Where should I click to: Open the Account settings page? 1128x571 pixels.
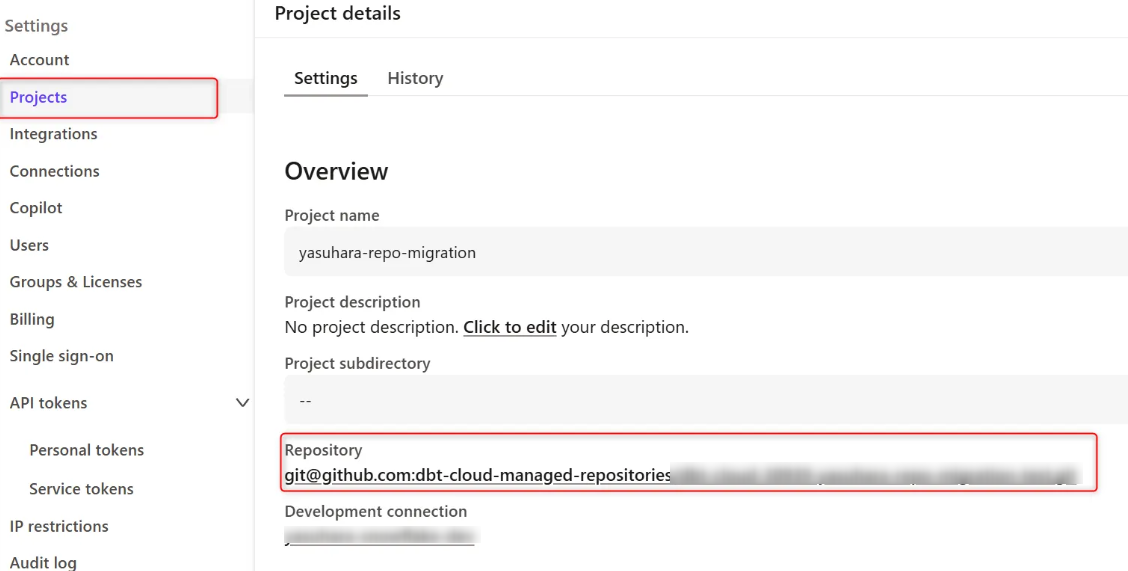tap(40, 60)
